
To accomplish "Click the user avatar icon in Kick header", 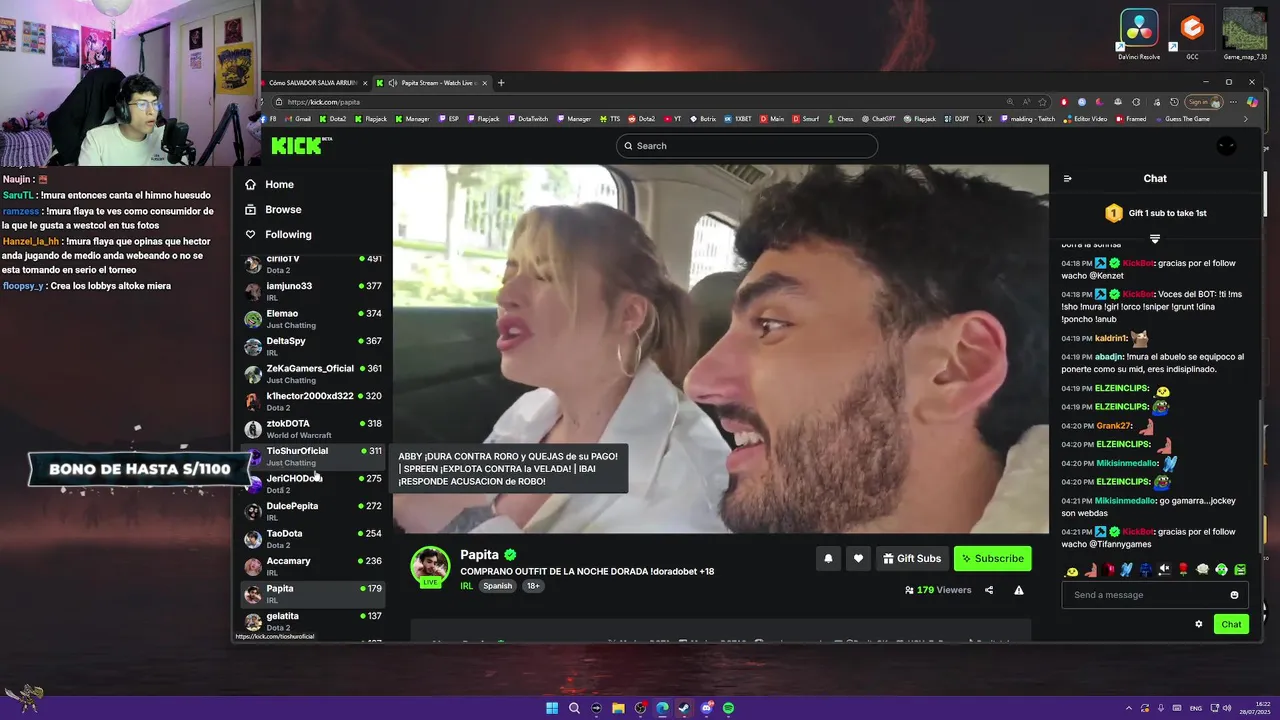I will (x=1226, y=146).
